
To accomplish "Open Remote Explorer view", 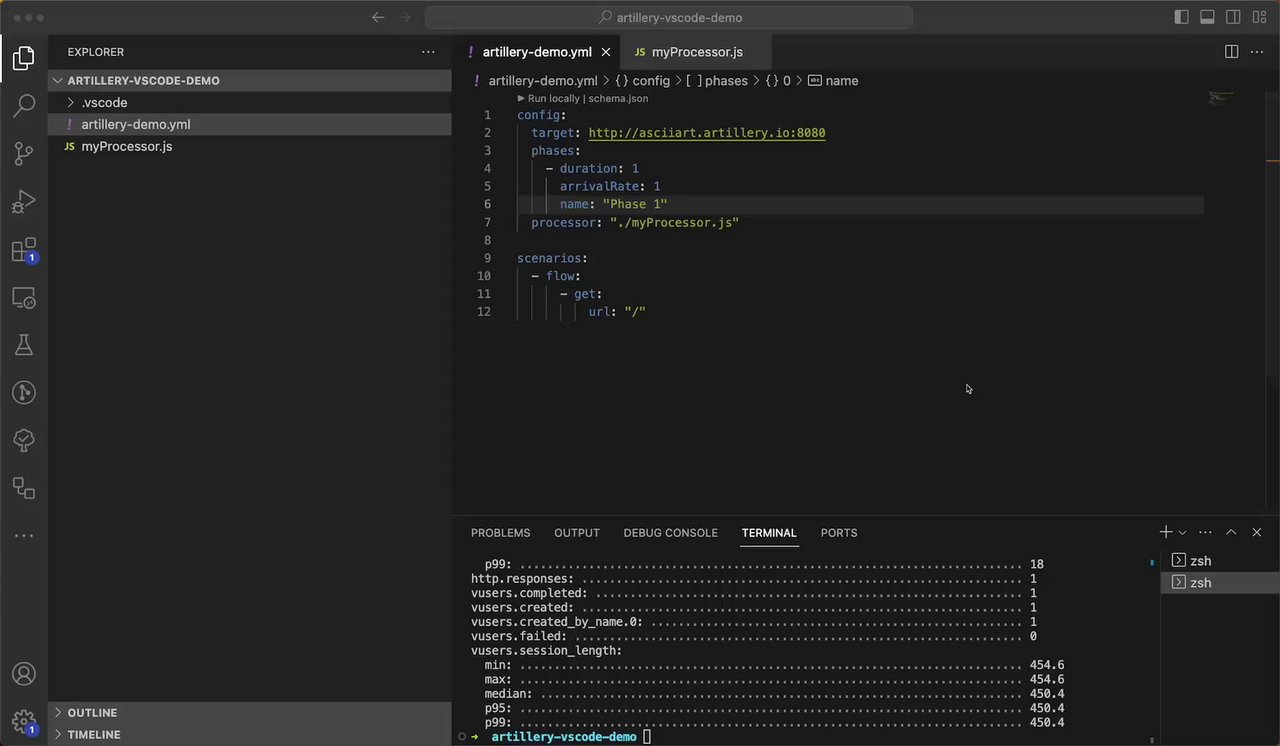I will coord(24,298).
